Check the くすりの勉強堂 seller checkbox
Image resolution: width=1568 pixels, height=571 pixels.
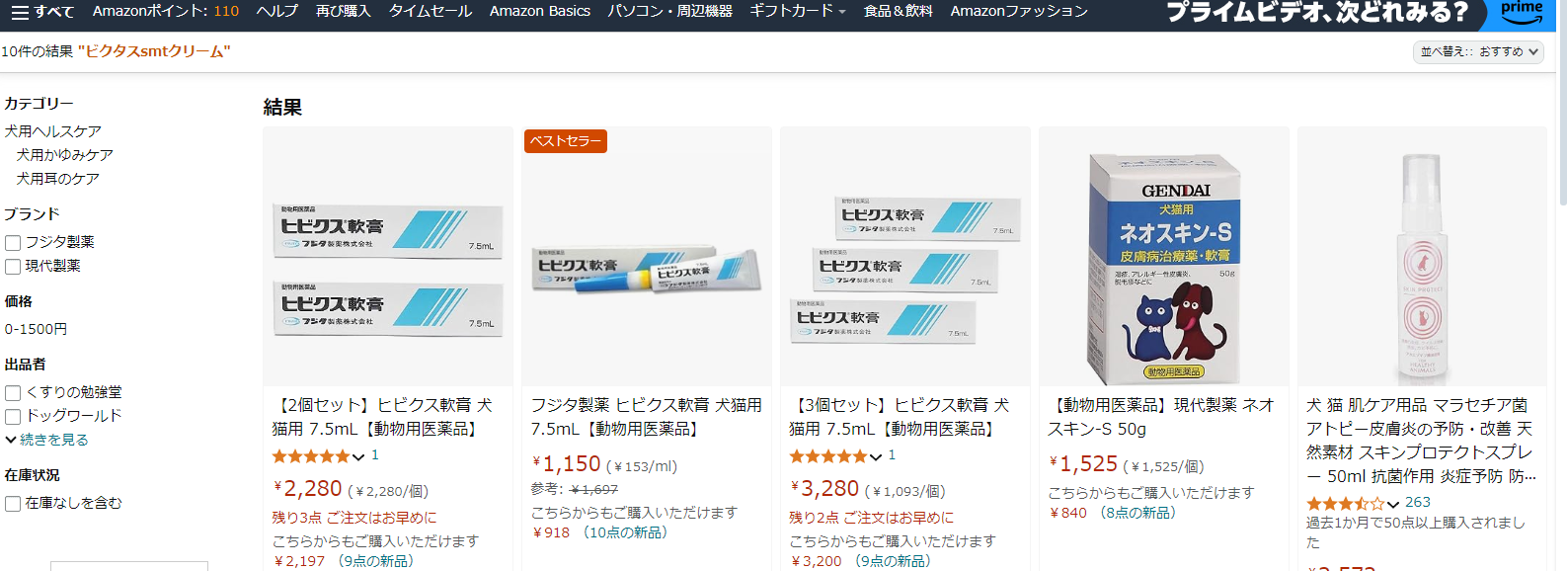point(13,393)
